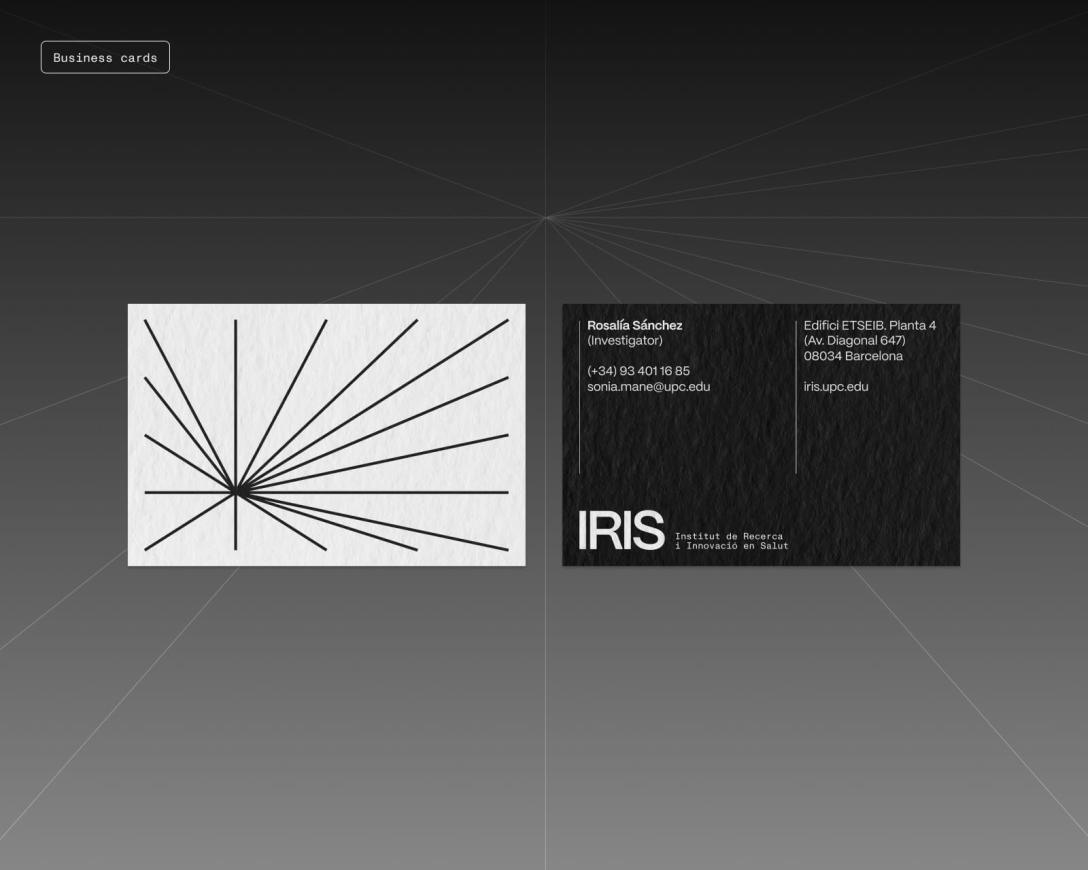Screen dimensions: 1088x870
Task: Click the Edifici ETSEIB. Planta 4 address line
Action: pos(869,326)
